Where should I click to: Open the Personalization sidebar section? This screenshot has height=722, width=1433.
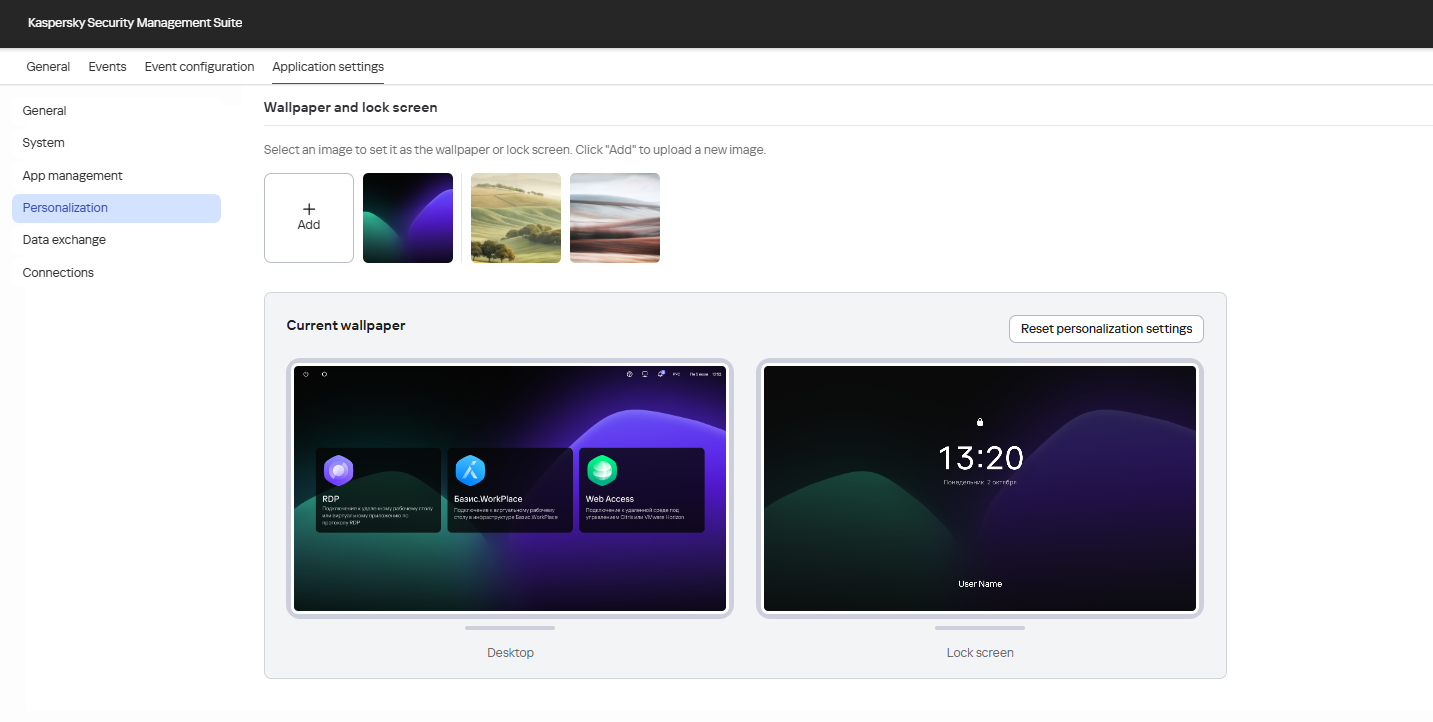tap(64, 207)
